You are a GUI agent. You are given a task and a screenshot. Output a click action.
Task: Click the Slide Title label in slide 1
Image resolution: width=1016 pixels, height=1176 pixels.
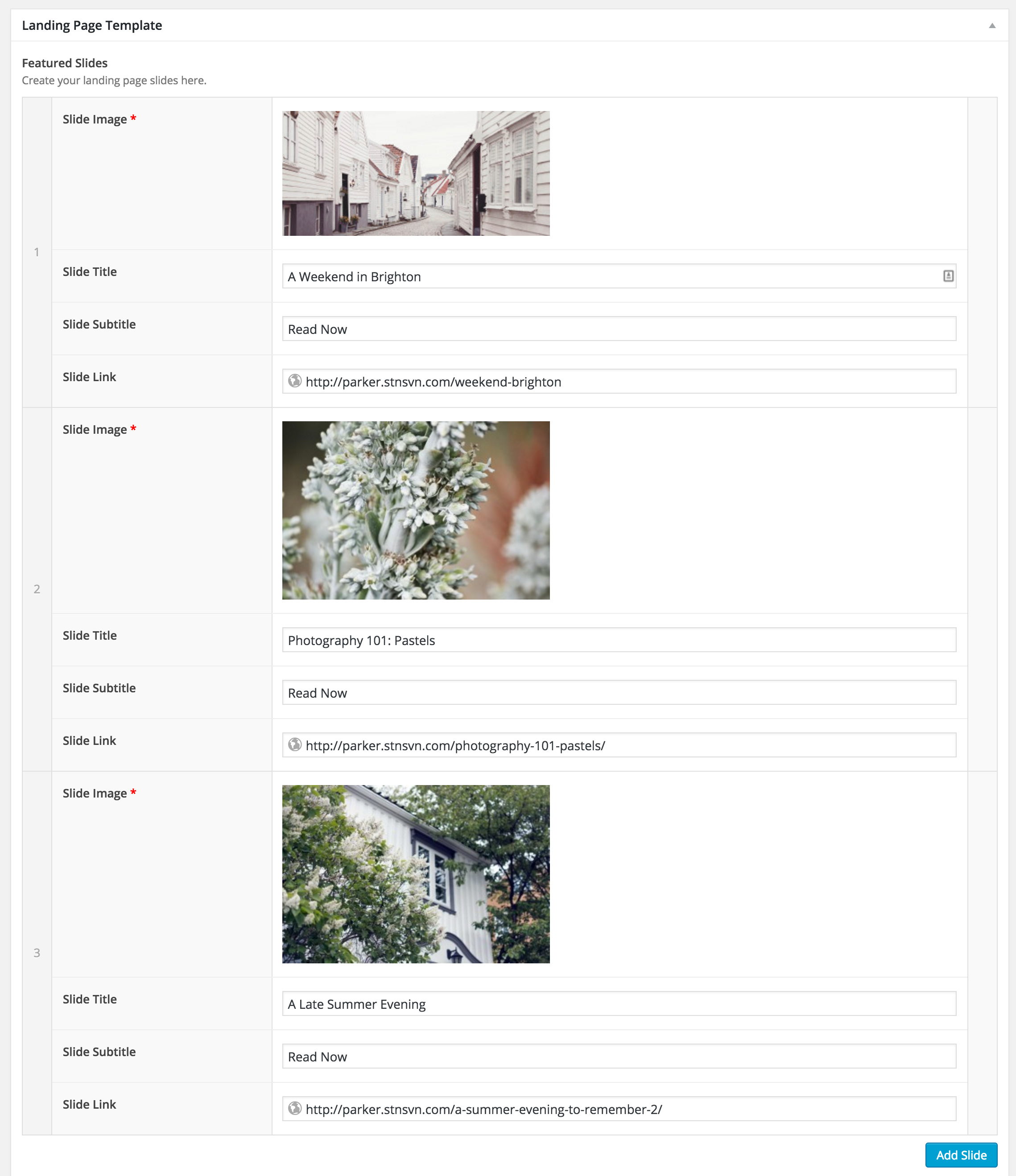coord(90,272)
